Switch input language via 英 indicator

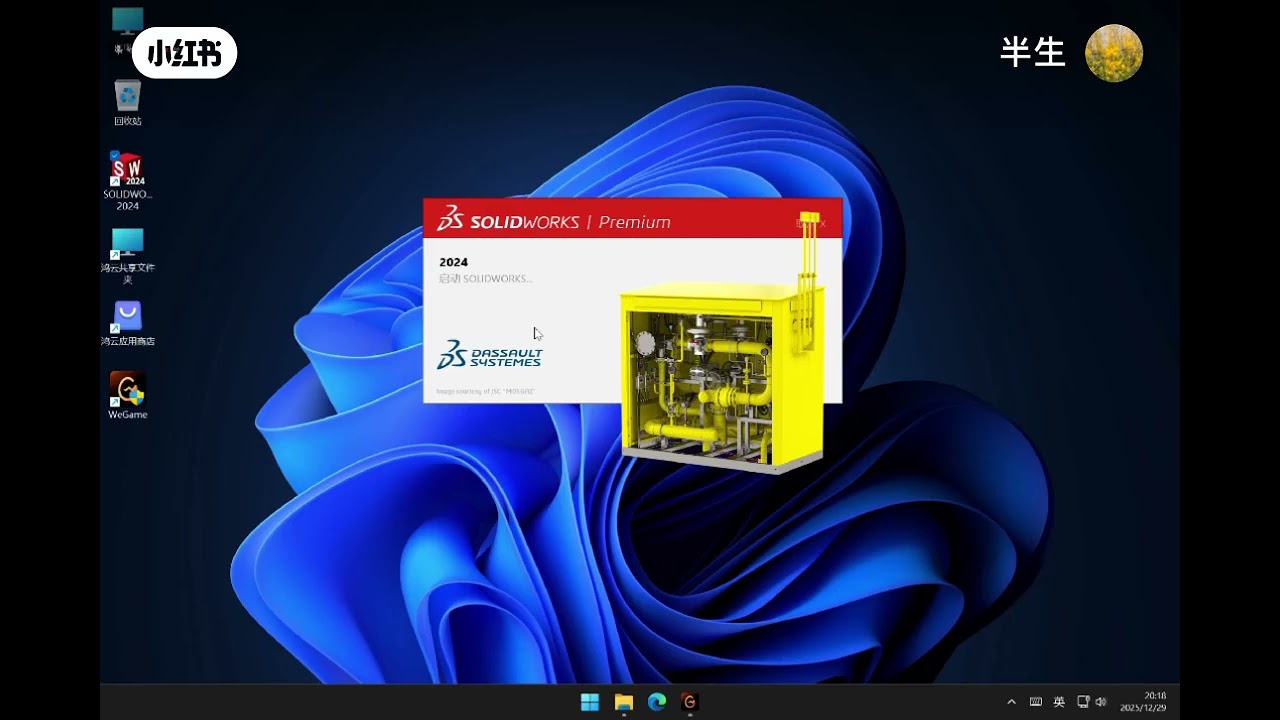[1059, 702]
